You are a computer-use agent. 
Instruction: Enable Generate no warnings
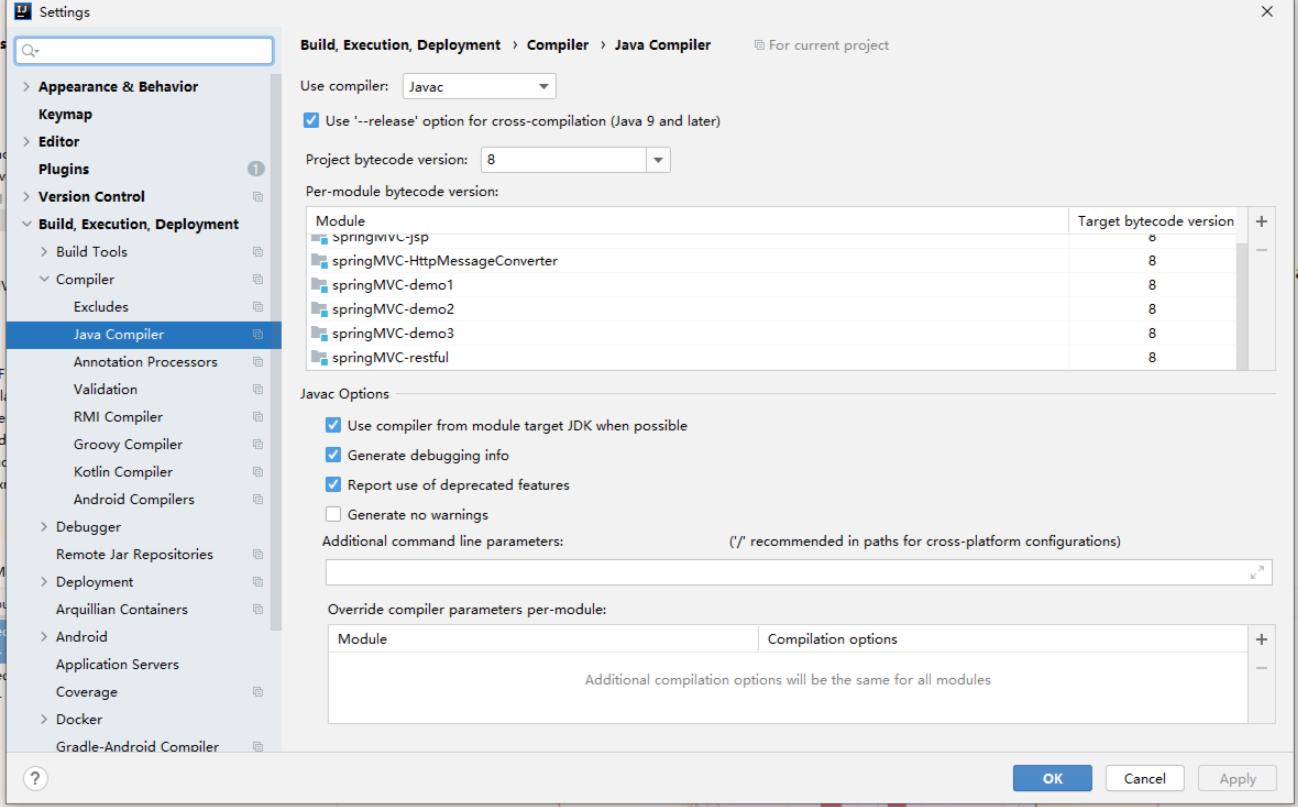333,515
